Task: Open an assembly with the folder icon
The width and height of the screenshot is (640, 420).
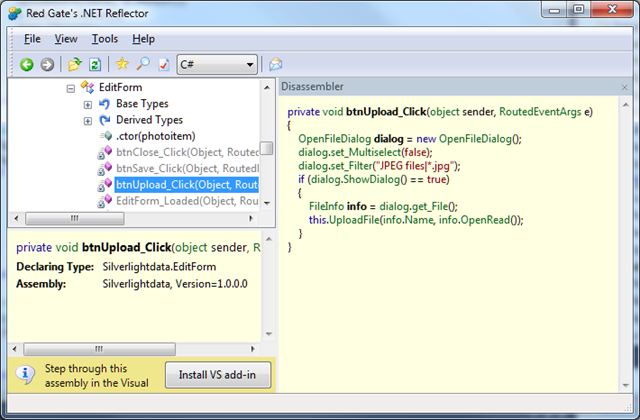Action: click(75, 64)
